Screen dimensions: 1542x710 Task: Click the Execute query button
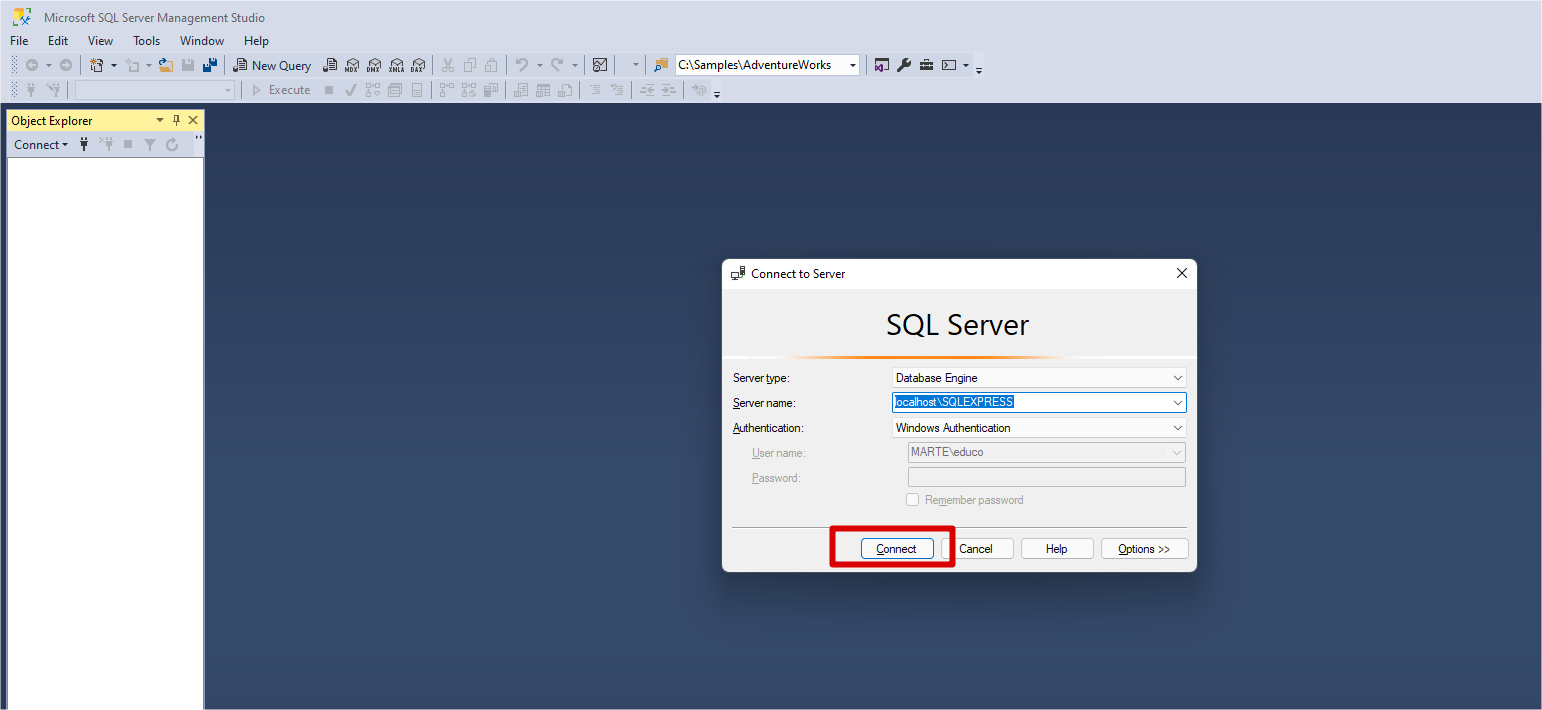pyautogui.click(x=281, y=90)
